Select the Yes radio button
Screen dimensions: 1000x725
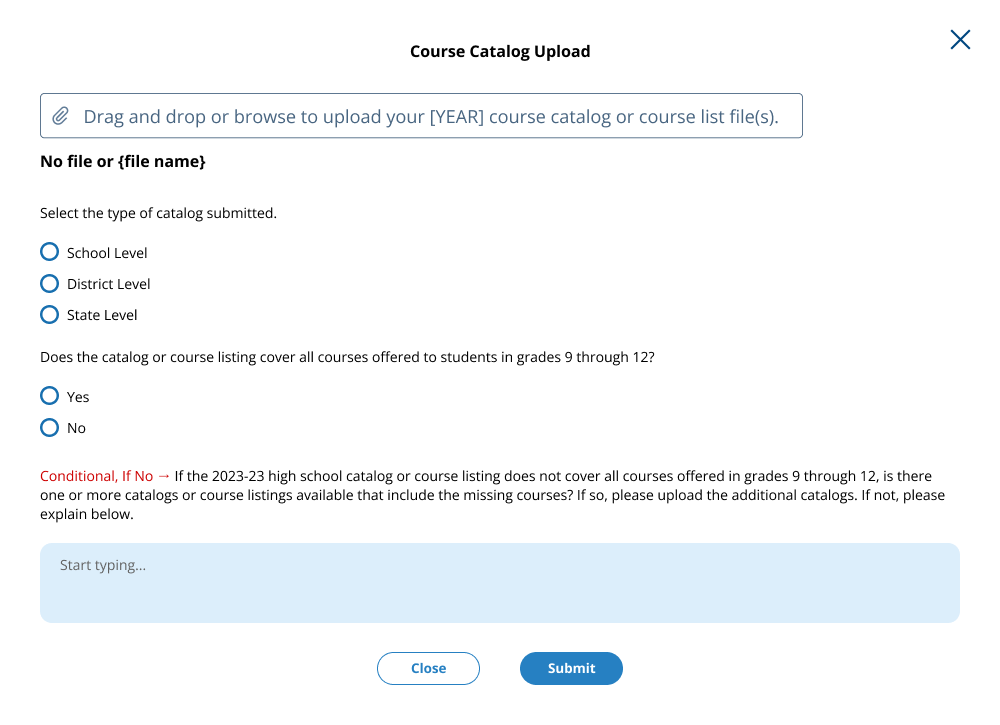coord(49,396)
